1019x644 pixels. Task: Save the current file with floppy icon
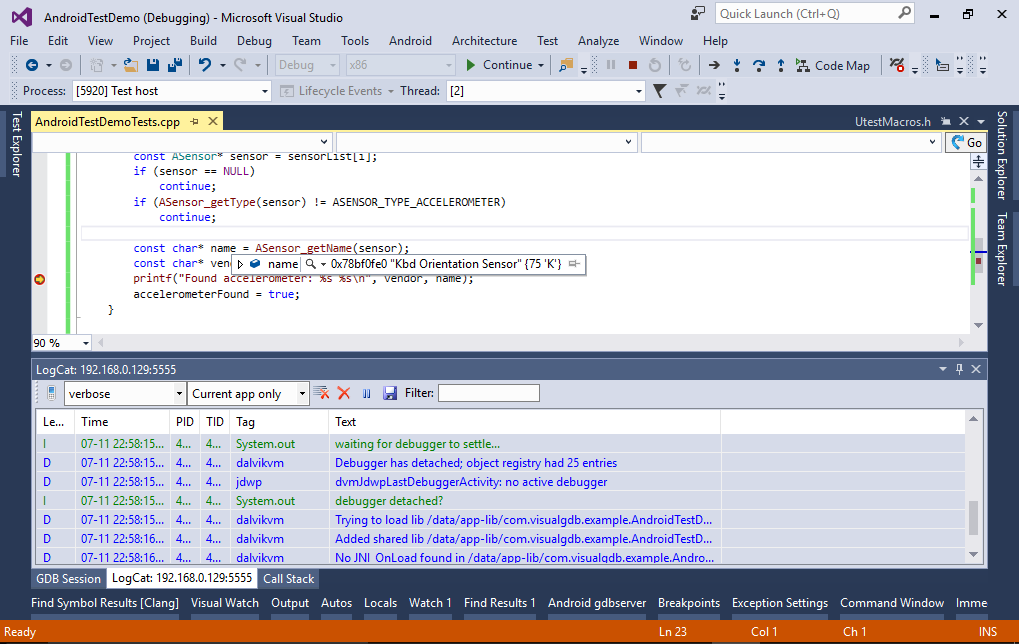pyautogui.click(x=153, y=65)
